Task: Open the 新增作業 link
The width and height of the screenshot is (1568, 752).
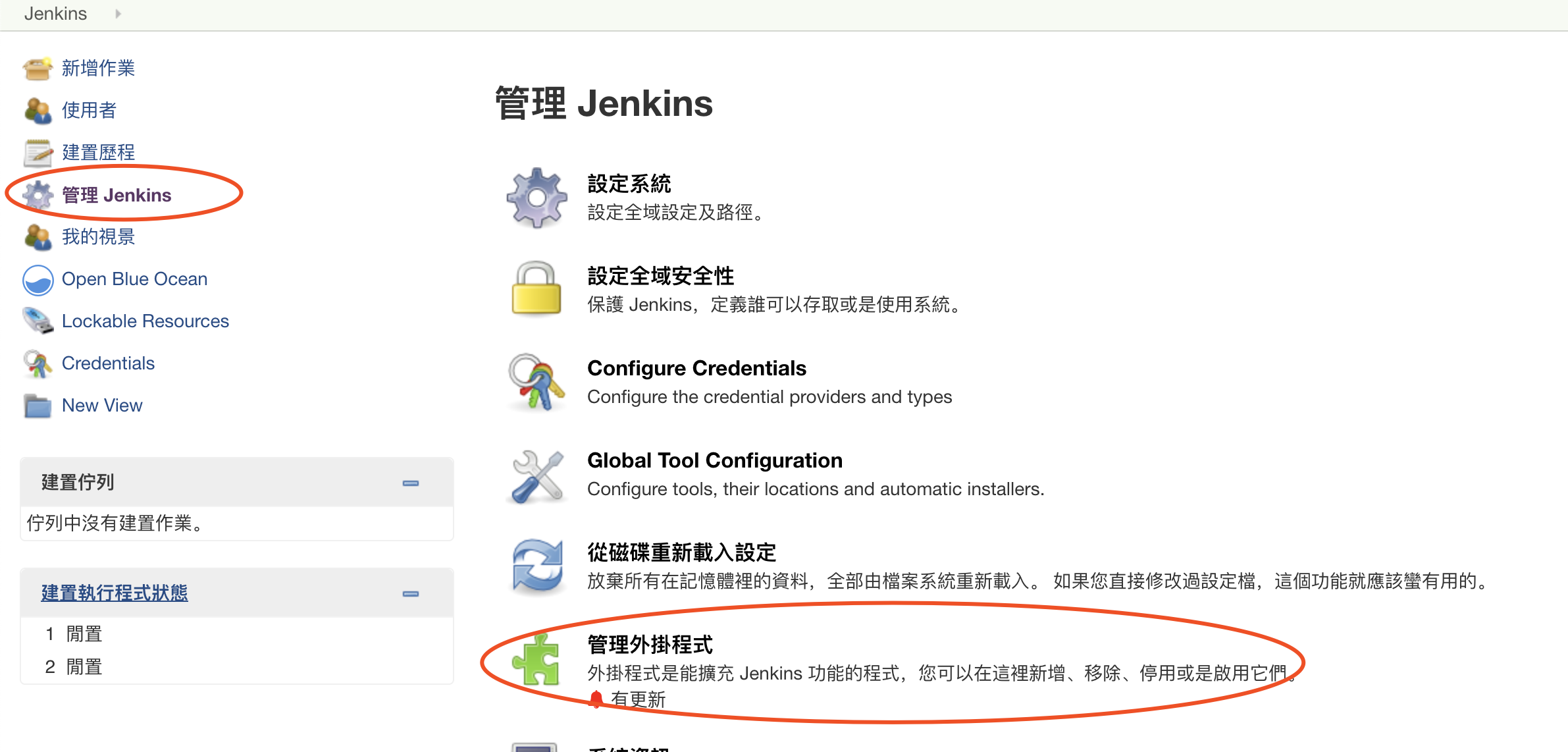Action: (98, 68)
